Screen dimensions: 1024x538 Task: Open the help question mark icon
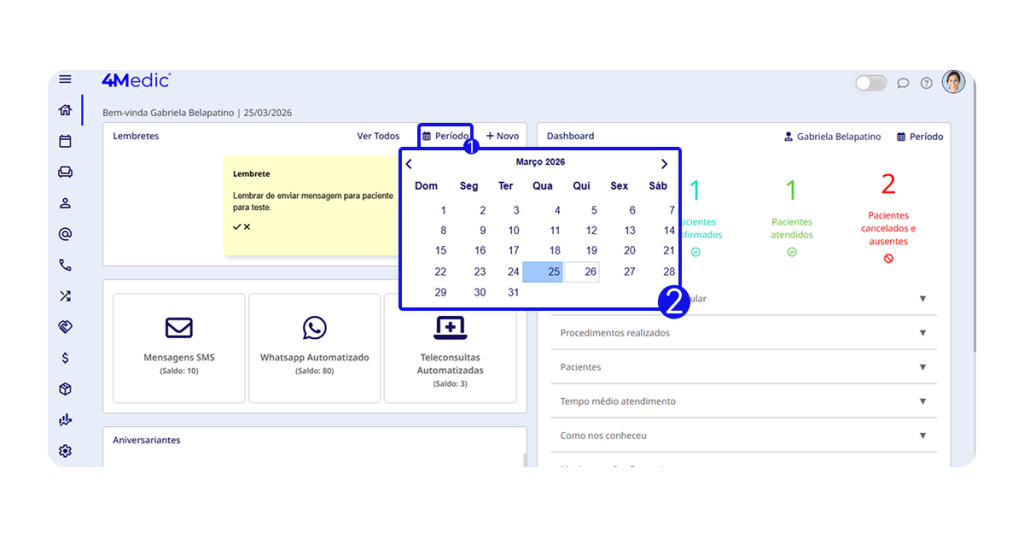pos(926,83)
